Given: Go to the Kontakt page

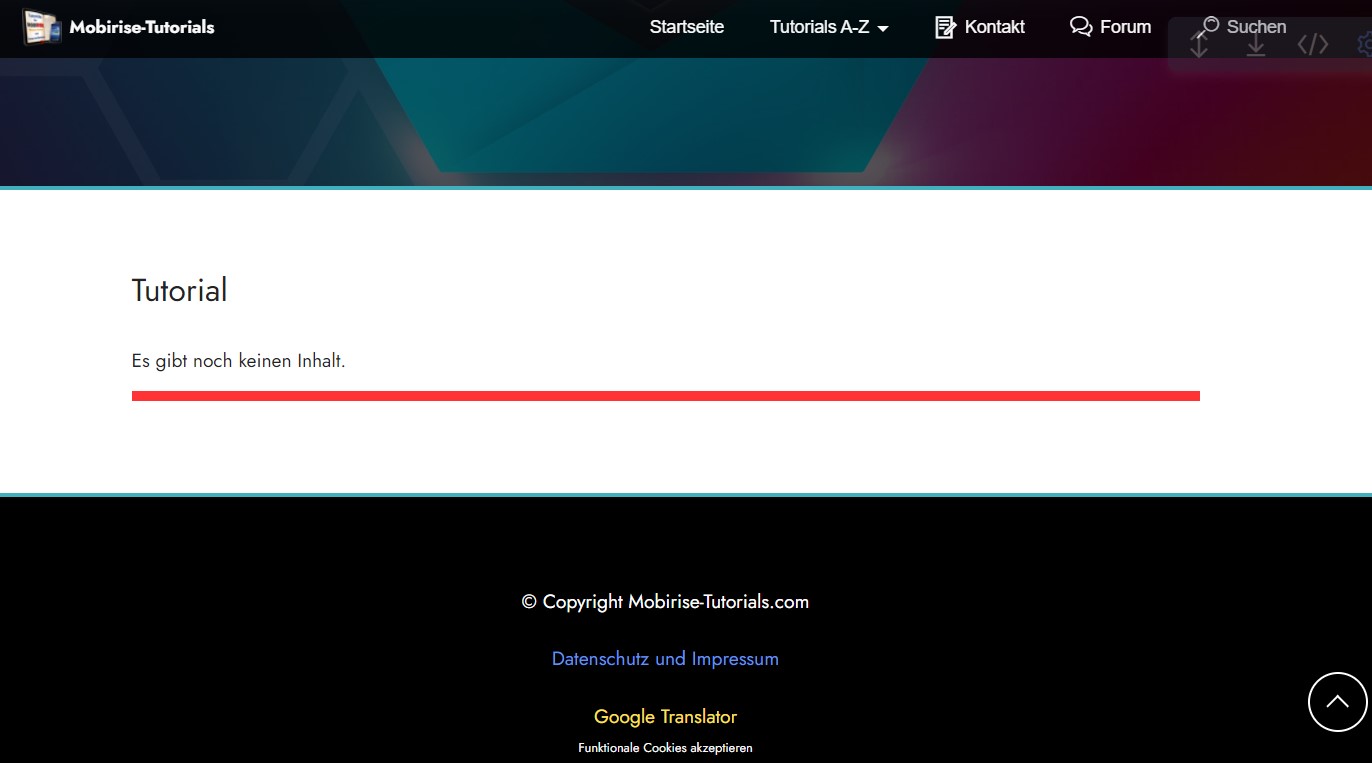Looking at the screenshot, I should tap(994, 27).
